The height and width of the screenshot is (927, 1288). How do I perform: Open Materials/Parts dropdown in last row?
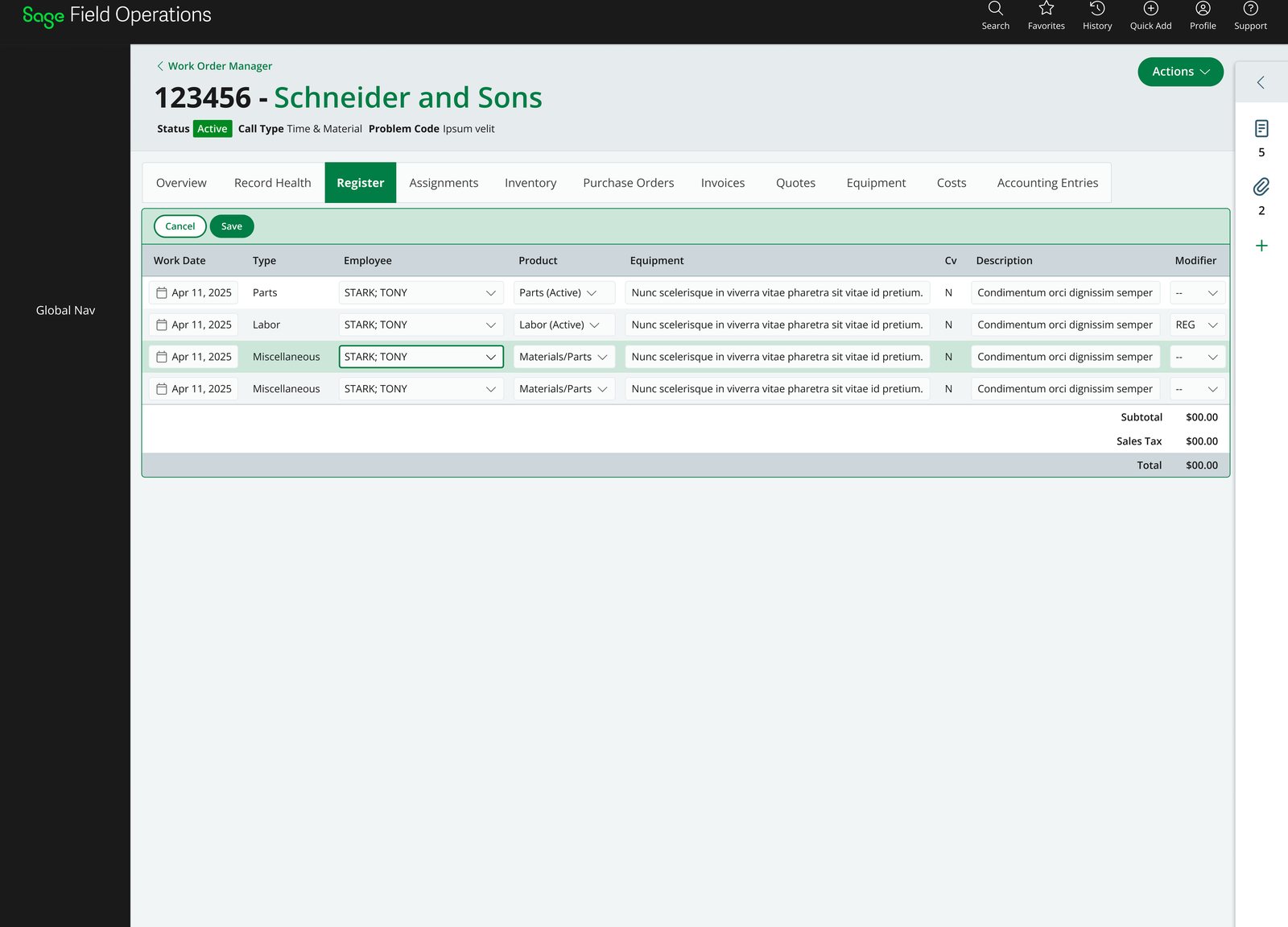564,389
